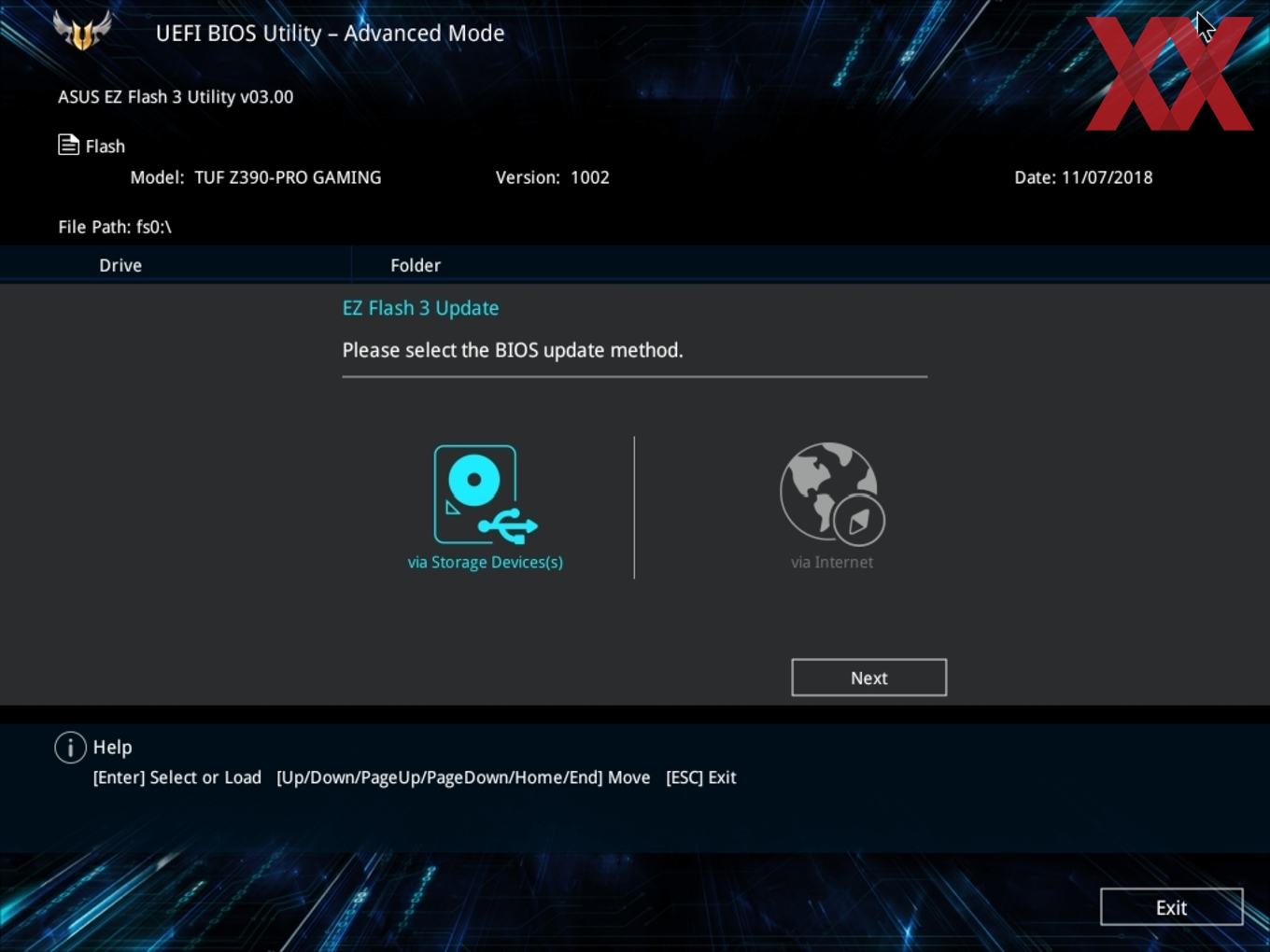The height and width of the screenshot is (952, 1270).
Task: Select the via Internet globe icon
Action: coord(832,494)
